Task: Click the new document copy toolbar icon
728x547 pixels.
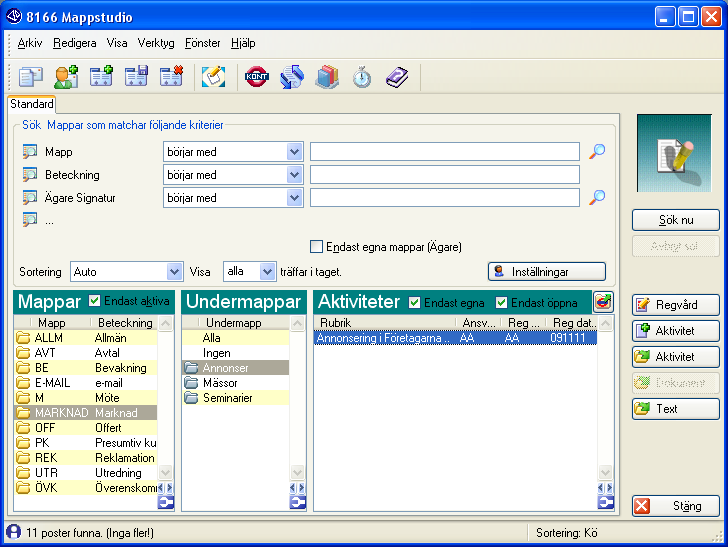Action: 31,77
